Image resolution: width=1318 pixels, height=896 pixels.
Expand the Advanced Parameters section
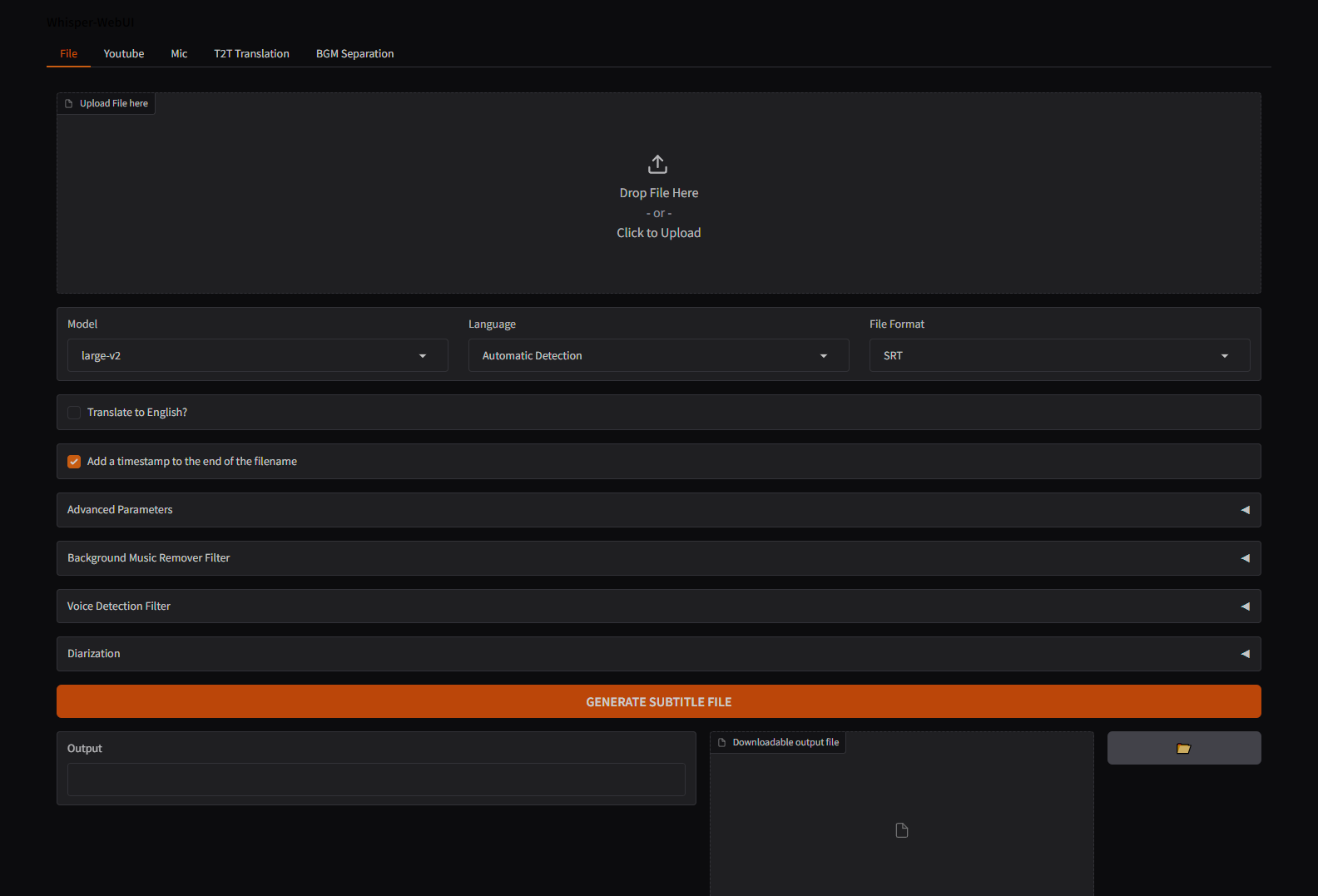coord(659,510)
